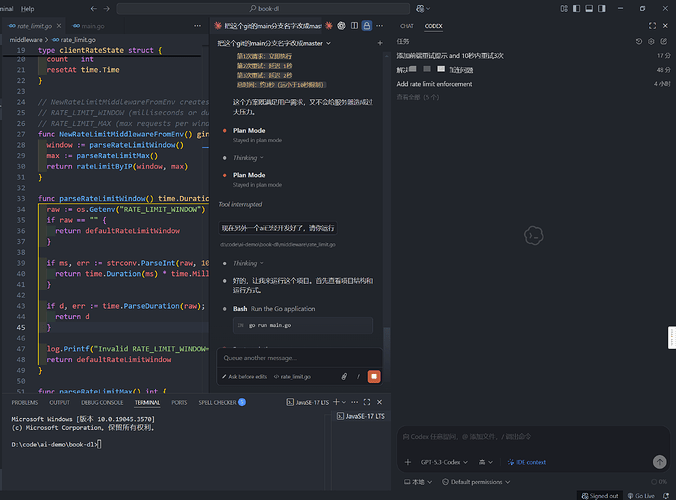Viewport: 676px width, 500px height.
Task: Click the middleware breadcrumb
Action: point(26,40)
